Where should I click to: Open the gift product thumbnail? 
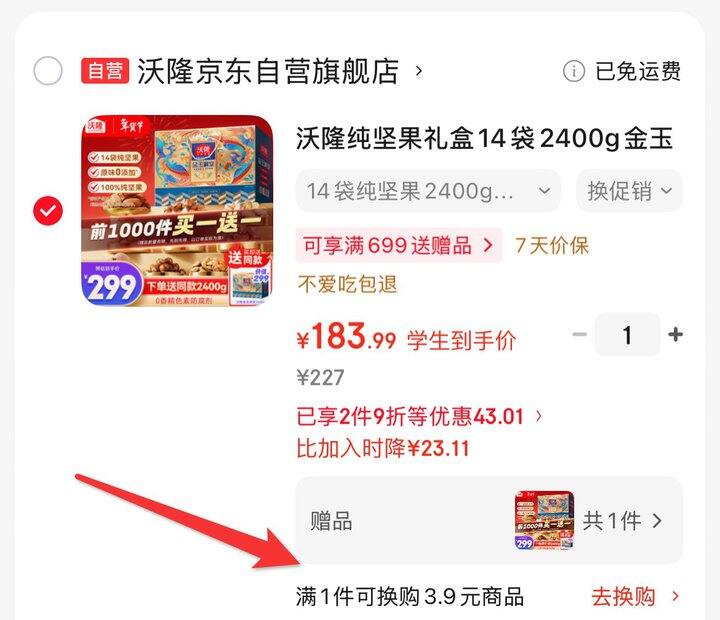coord(545,520)
